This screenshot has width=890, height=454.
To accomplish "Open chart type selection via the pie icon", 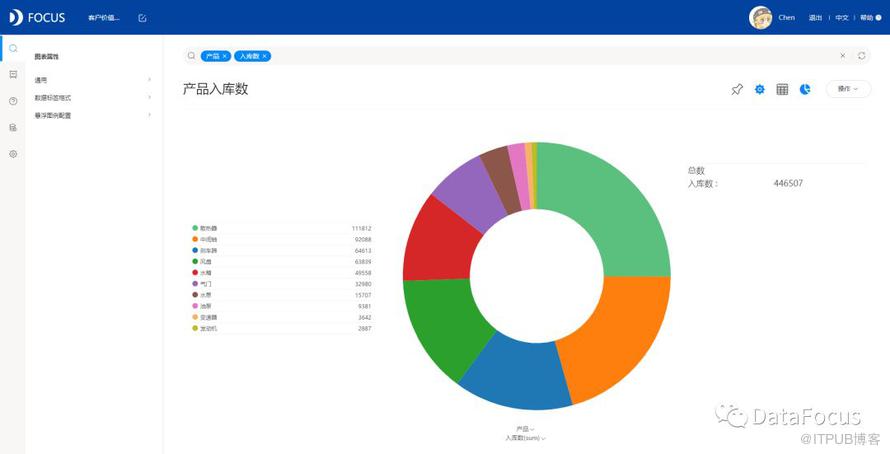I will (x=805, y=89).
